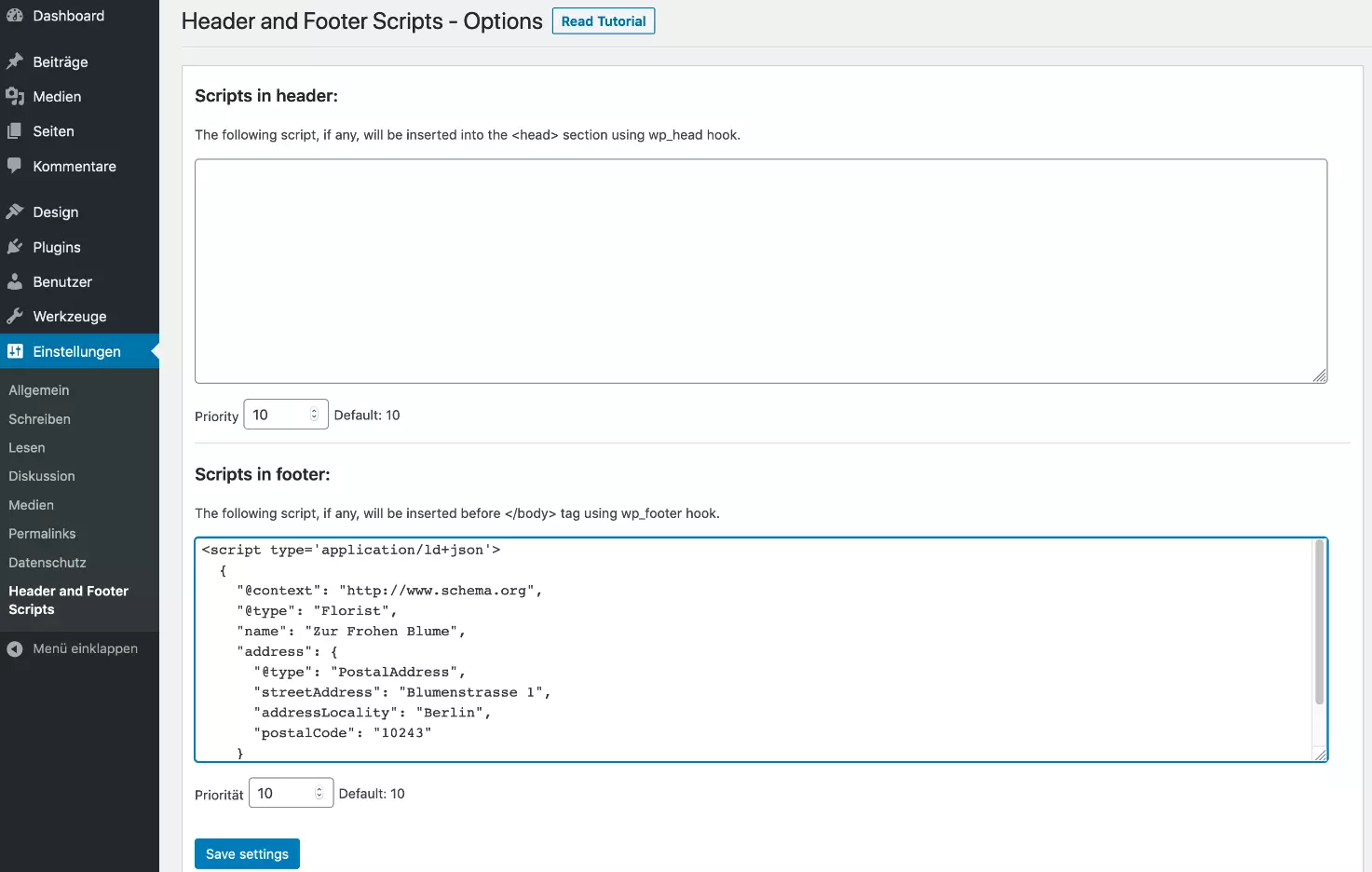Click footer textarea resize handle
1372x872 pixels.
1320,755
